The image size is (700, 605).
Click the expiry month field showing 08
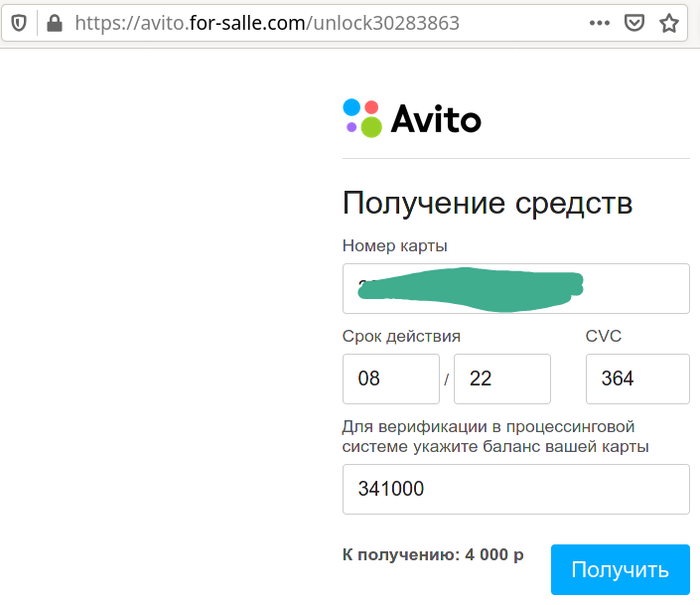tap(390, 379)
